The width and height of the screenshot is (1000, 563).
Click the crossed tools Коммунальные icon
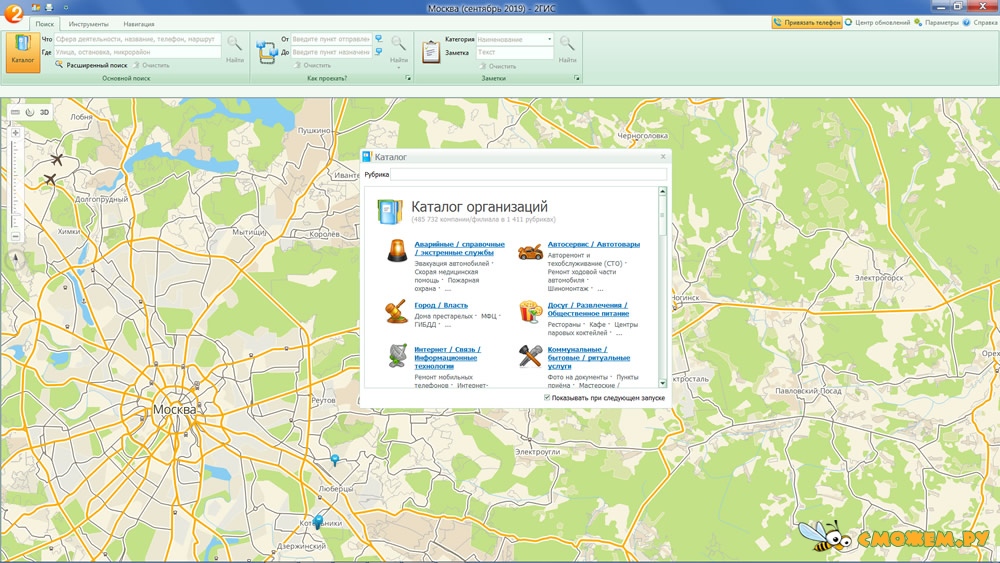530,356
